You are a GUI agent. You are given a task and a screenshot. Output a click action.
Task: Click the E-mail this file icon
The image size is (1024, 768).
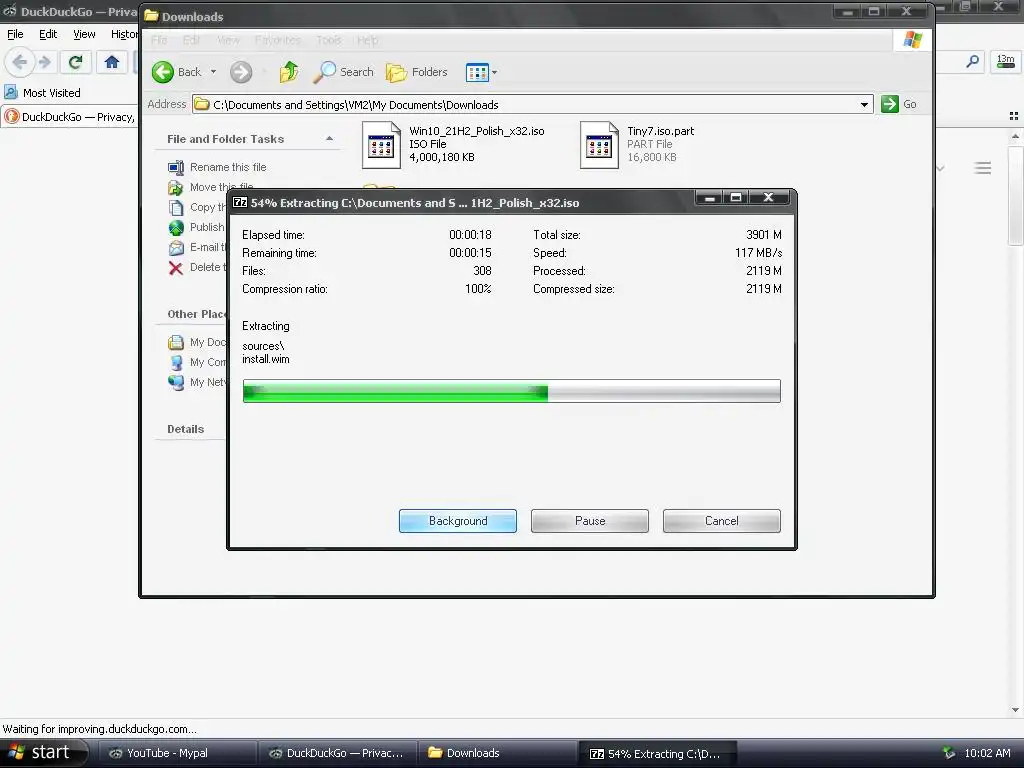176,248
